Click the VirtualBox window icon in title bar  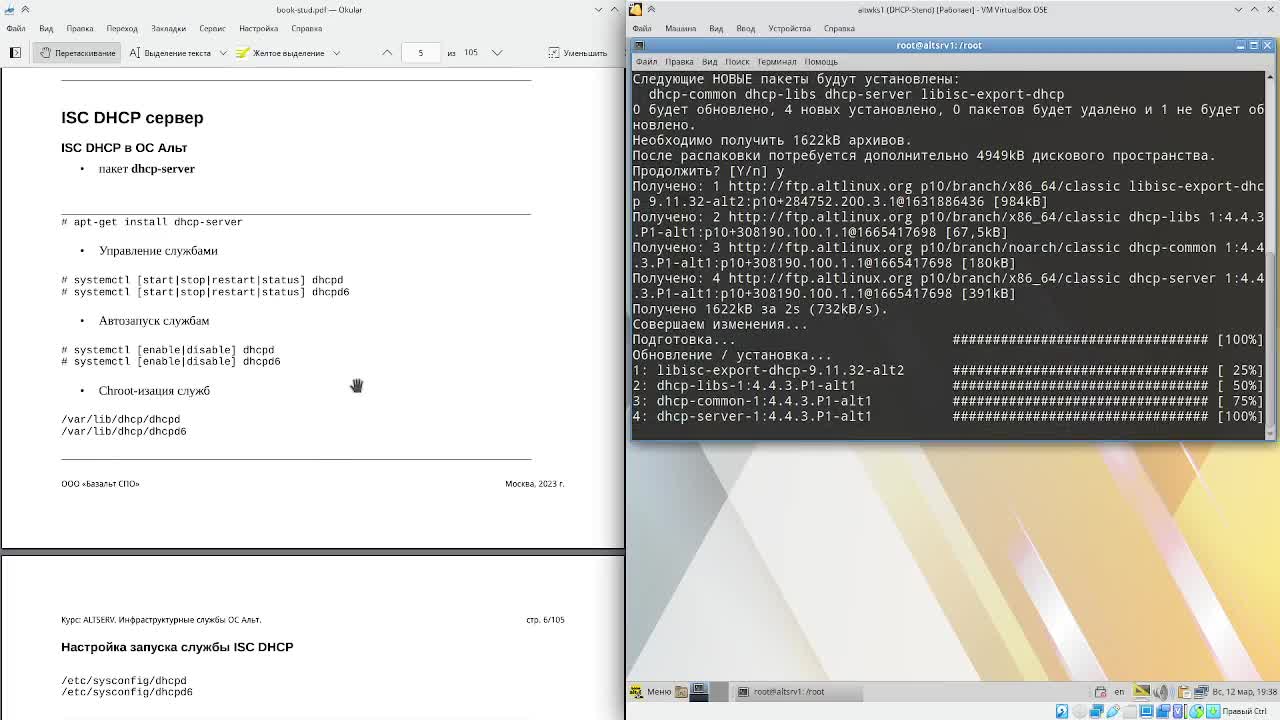coord(635,9)
